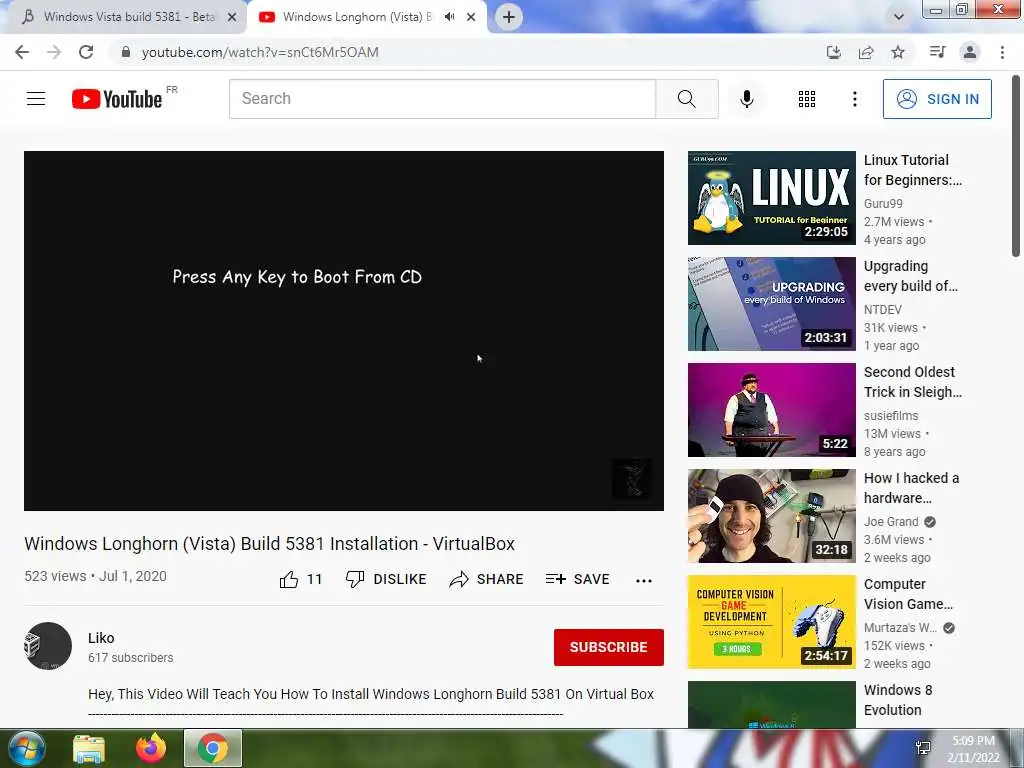Select the Windows Longhorn (Vista) tab
The image size is (1024, 768).
(357, 17)
